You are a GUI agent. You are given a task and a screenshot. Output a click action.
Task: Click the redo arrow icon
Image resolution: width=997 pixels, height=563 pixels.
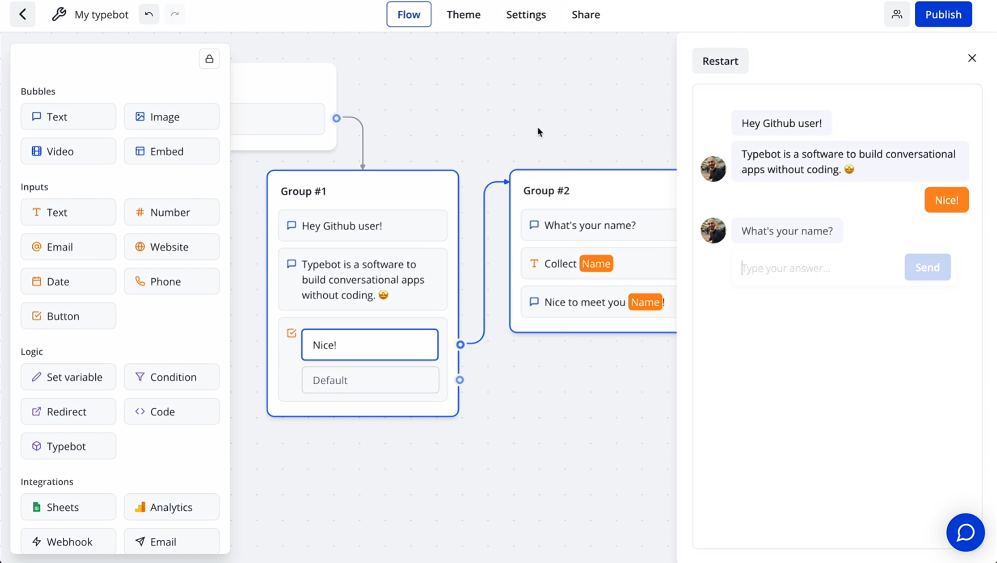175,15
